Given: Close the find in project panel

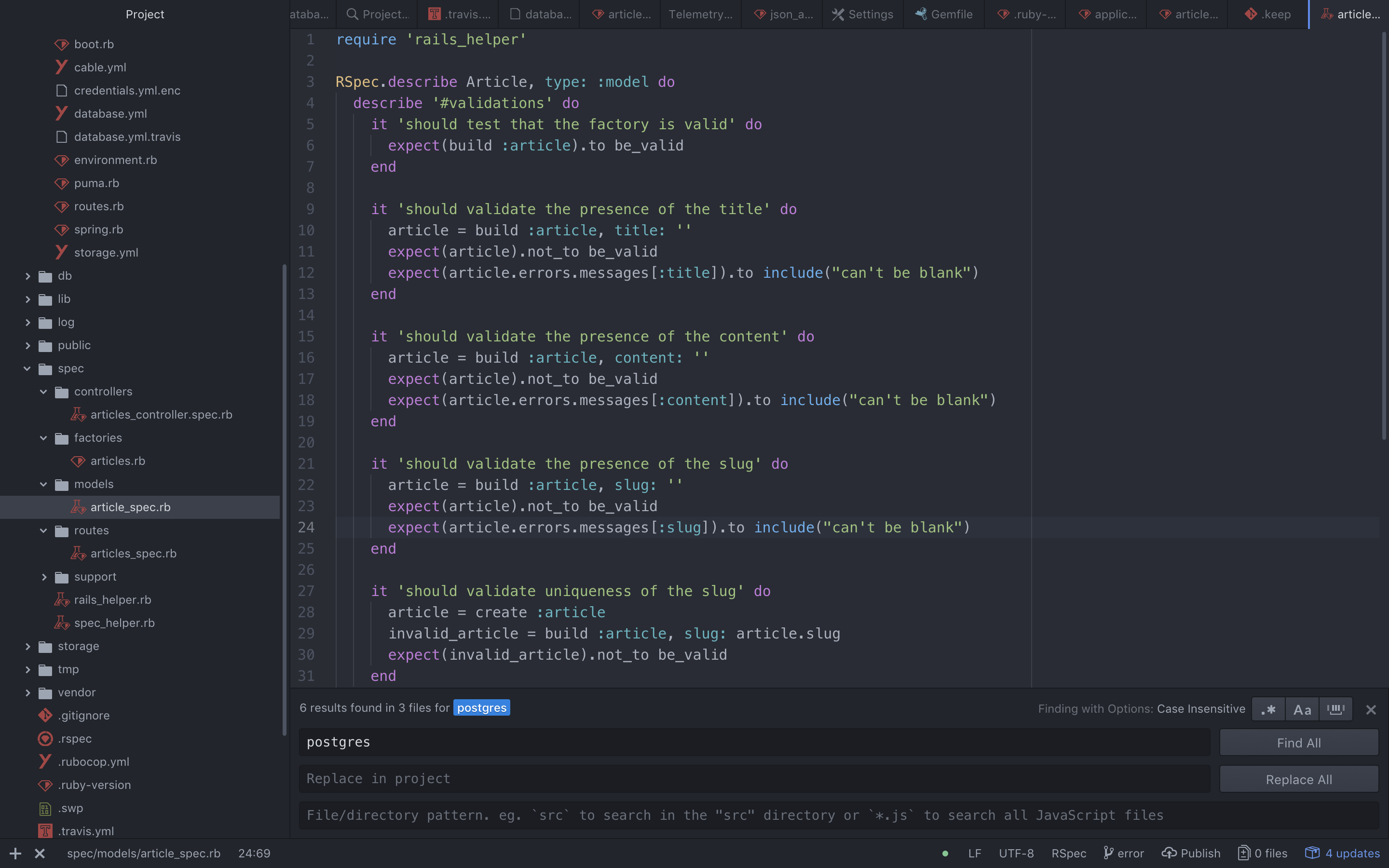Looking at the screenshot, I should coord(1371,710).
